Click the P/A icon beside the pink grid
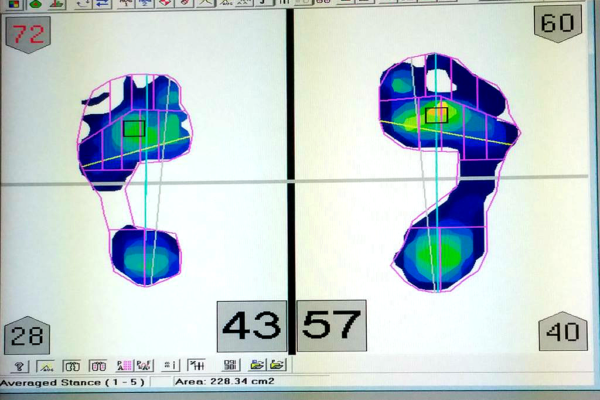The image size is (600, 400). click(144, 366)
